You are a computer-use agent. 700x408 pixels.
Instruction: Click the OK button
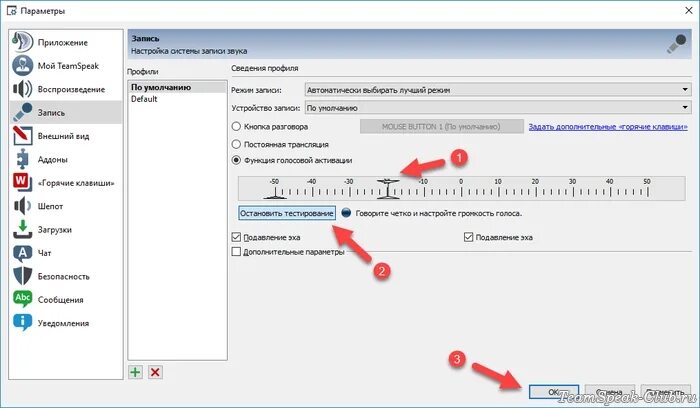click(554, 392)
